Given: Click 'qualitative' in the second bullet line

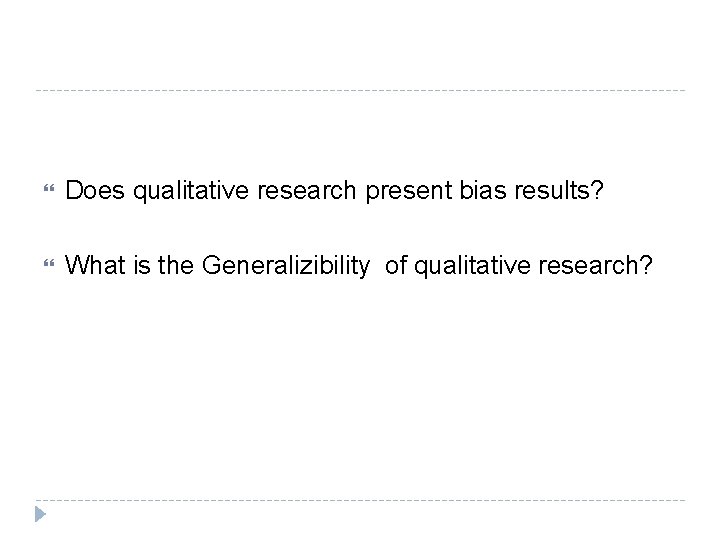Looking at the screenshot, I should click(x=458, y=265).
